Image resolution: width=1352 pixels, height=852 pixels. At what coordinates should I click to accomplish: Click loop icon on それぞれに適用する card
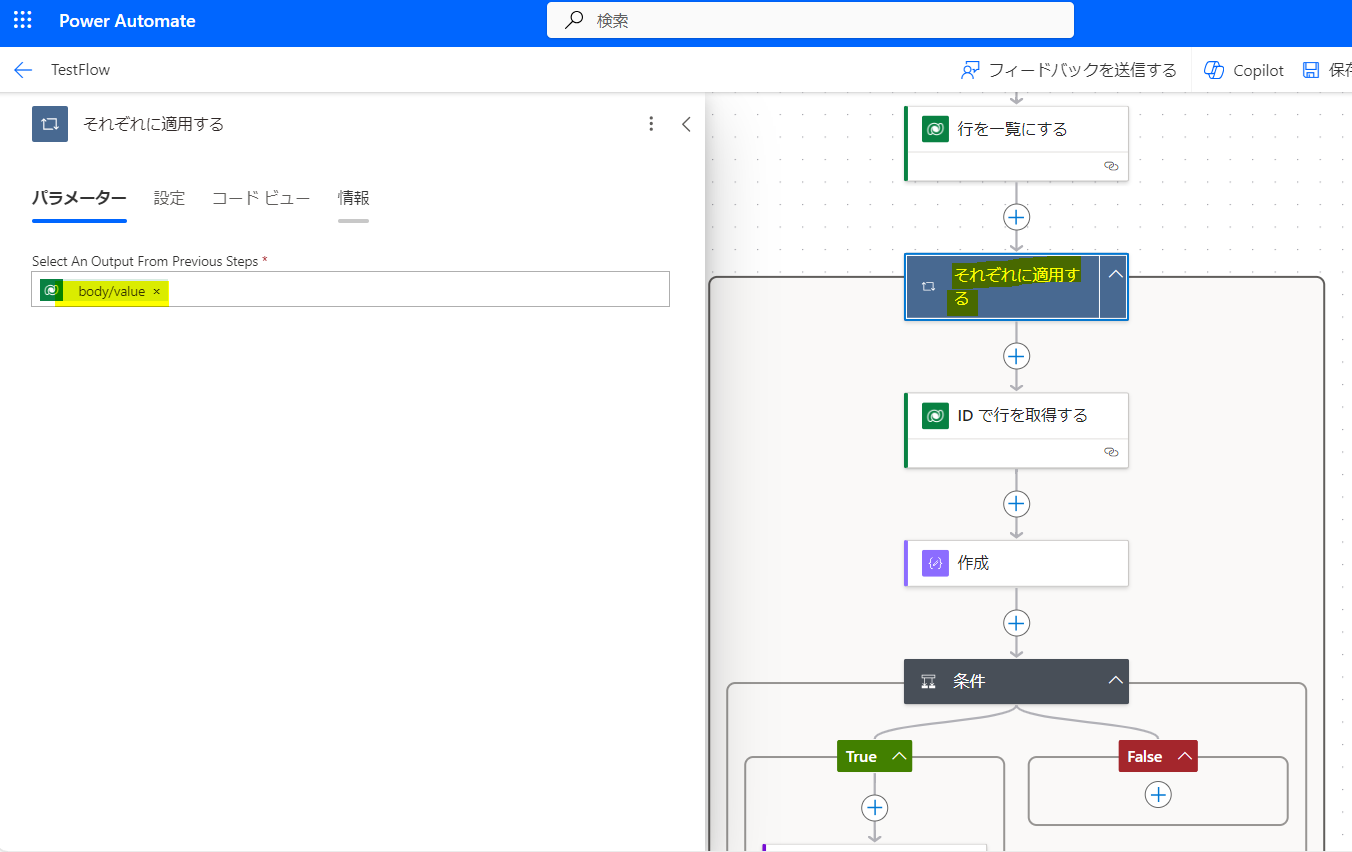click(928, 286)
